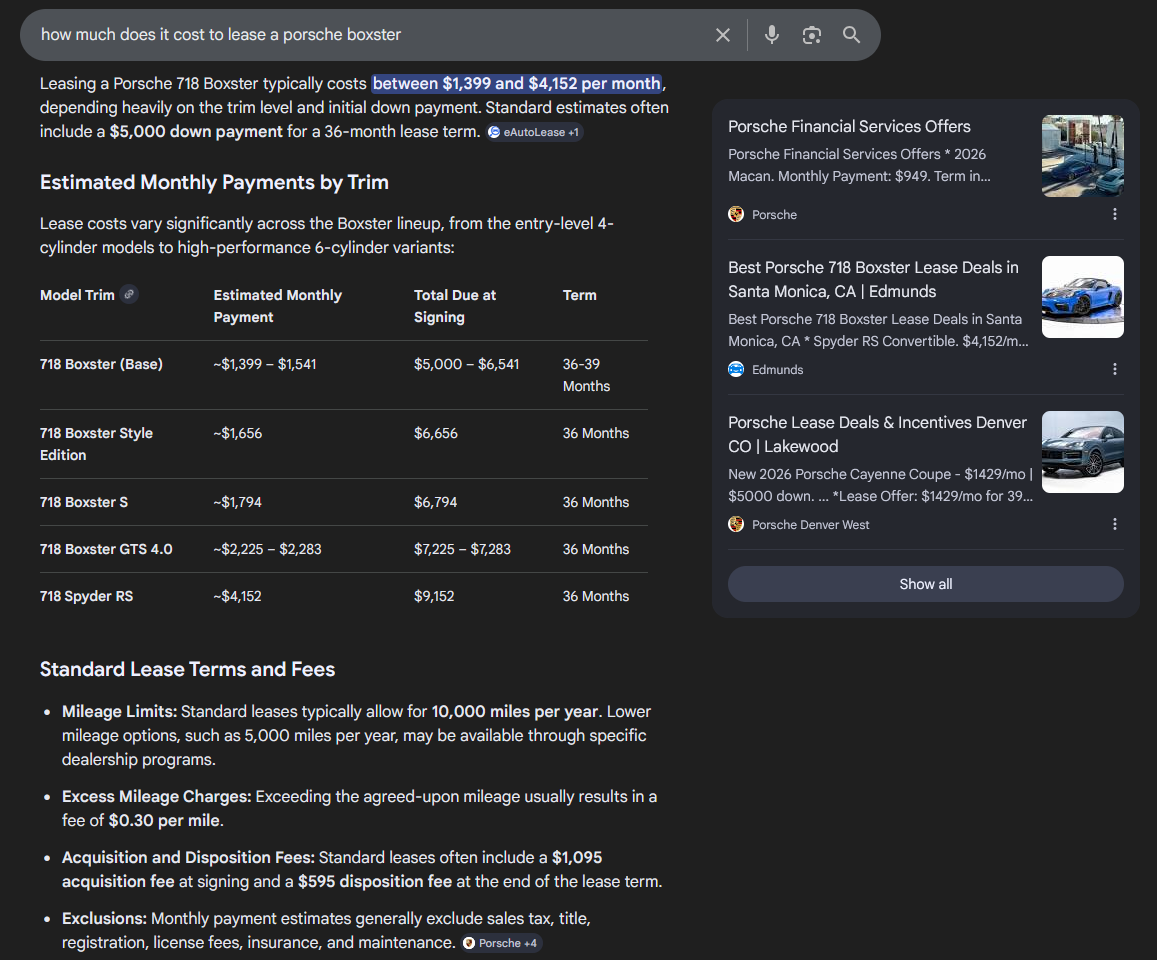
Task: Click the '718 Boxster (Base)' row label
Action: 101,364
